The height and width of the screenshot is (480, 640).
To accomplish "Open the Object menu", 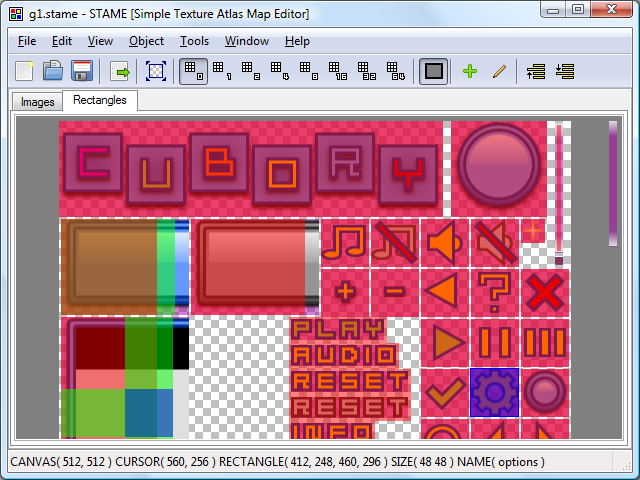I will point(146,41).
